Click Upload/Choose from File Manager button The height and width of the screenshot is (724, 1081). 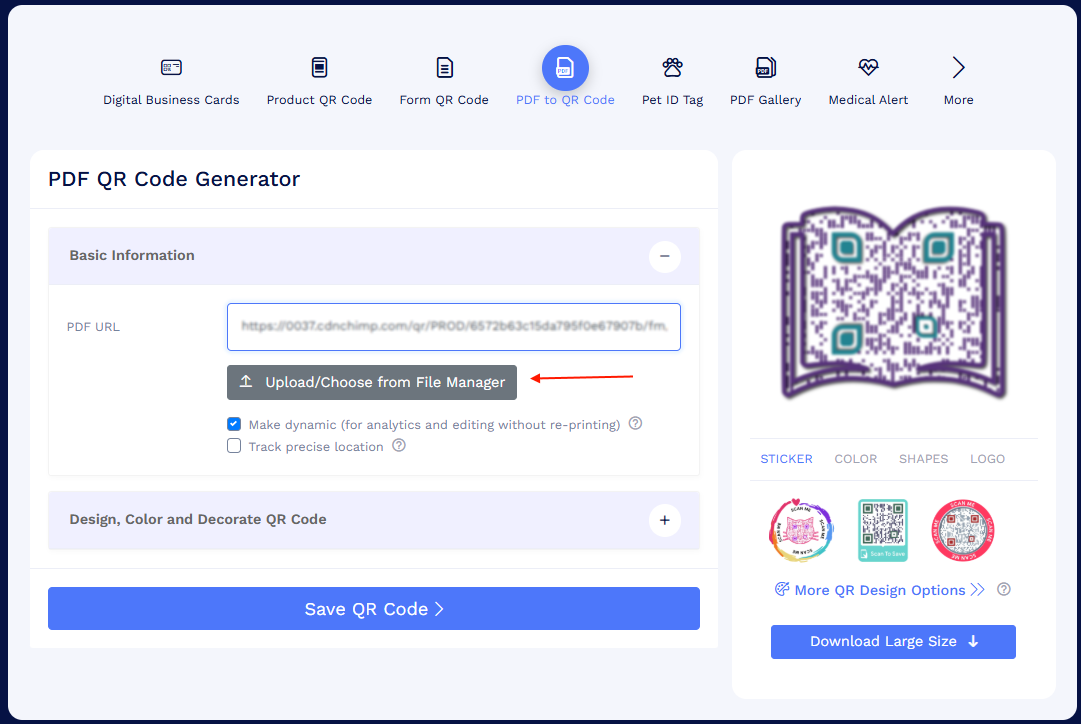point(372,382)
